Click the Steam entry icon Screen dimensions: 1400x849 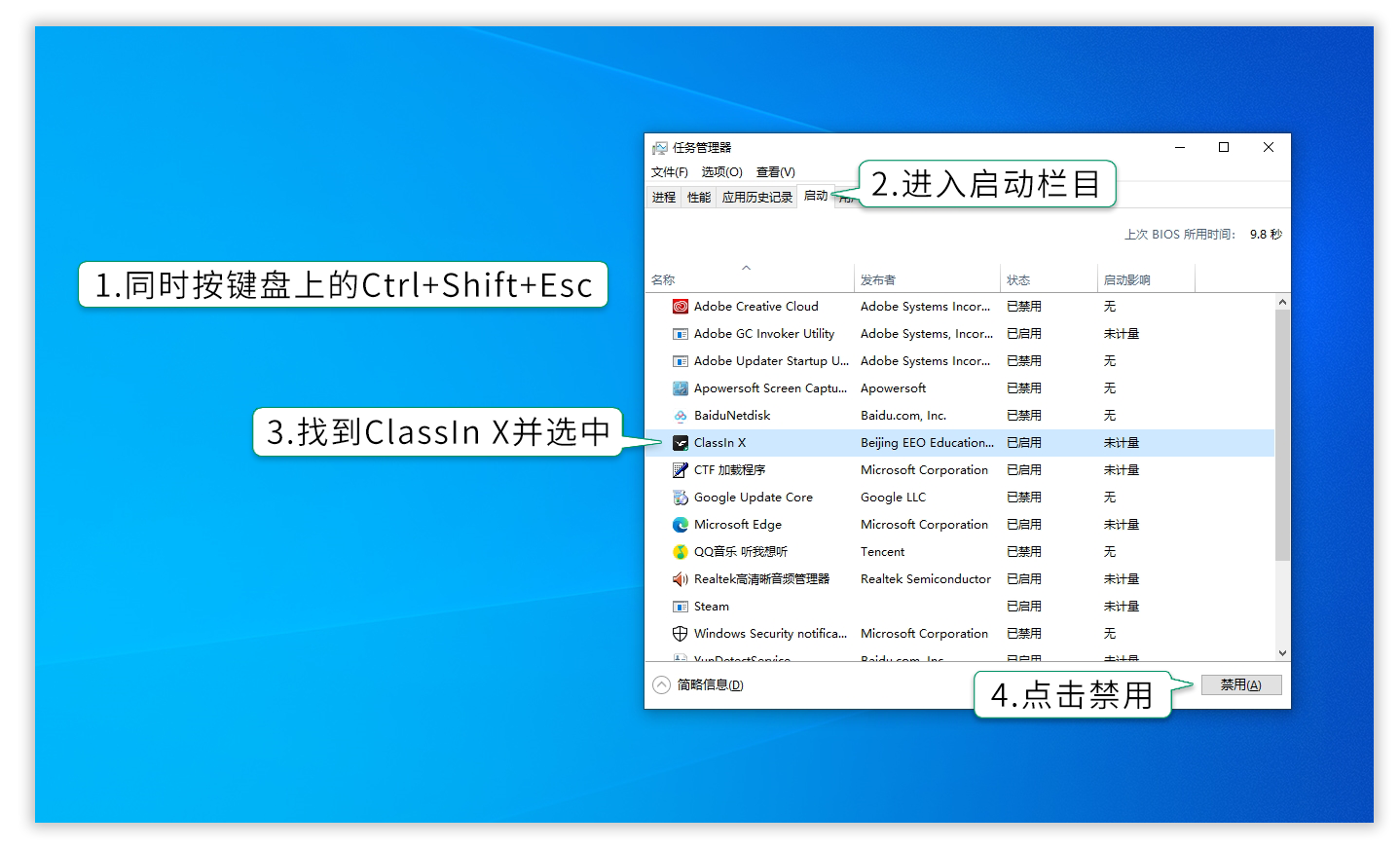click(x=681, y=607)
